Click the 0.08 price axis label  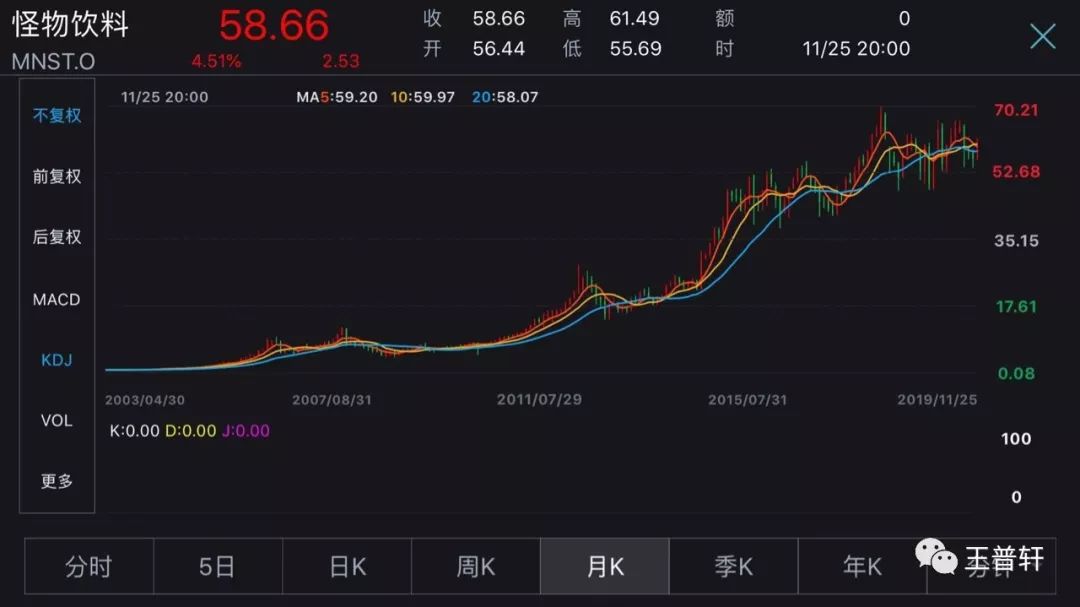[x=1016, y=373]
